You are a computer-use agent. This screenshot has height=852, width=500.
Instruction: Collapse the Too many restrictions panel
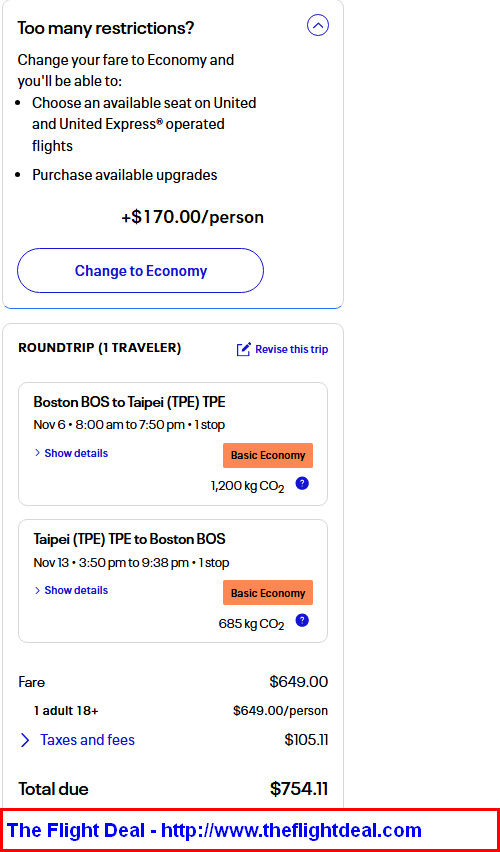(x=318, y=25)
